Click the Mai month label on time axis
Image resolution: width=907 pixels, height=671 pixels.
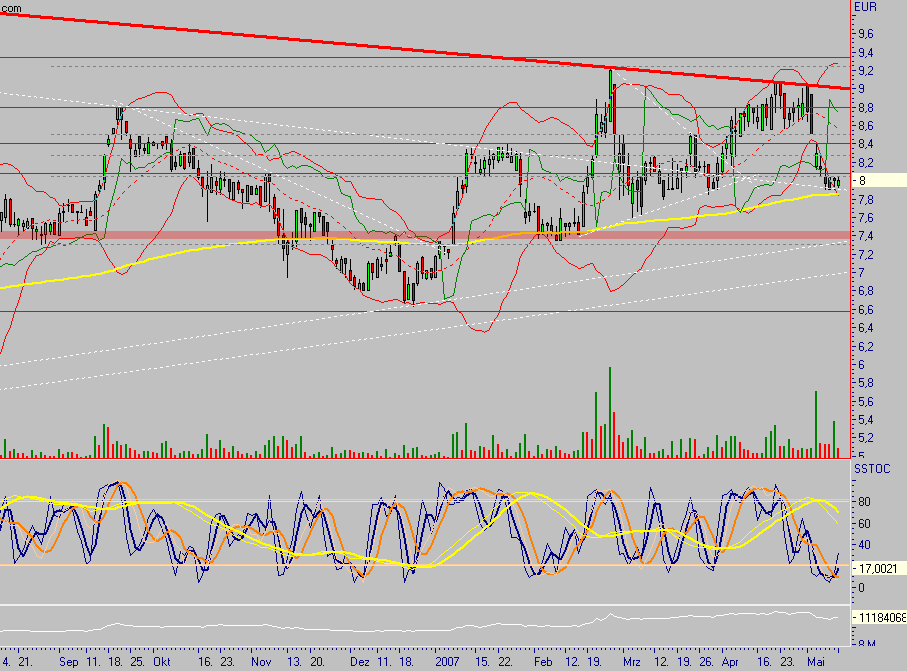(816, 661)
